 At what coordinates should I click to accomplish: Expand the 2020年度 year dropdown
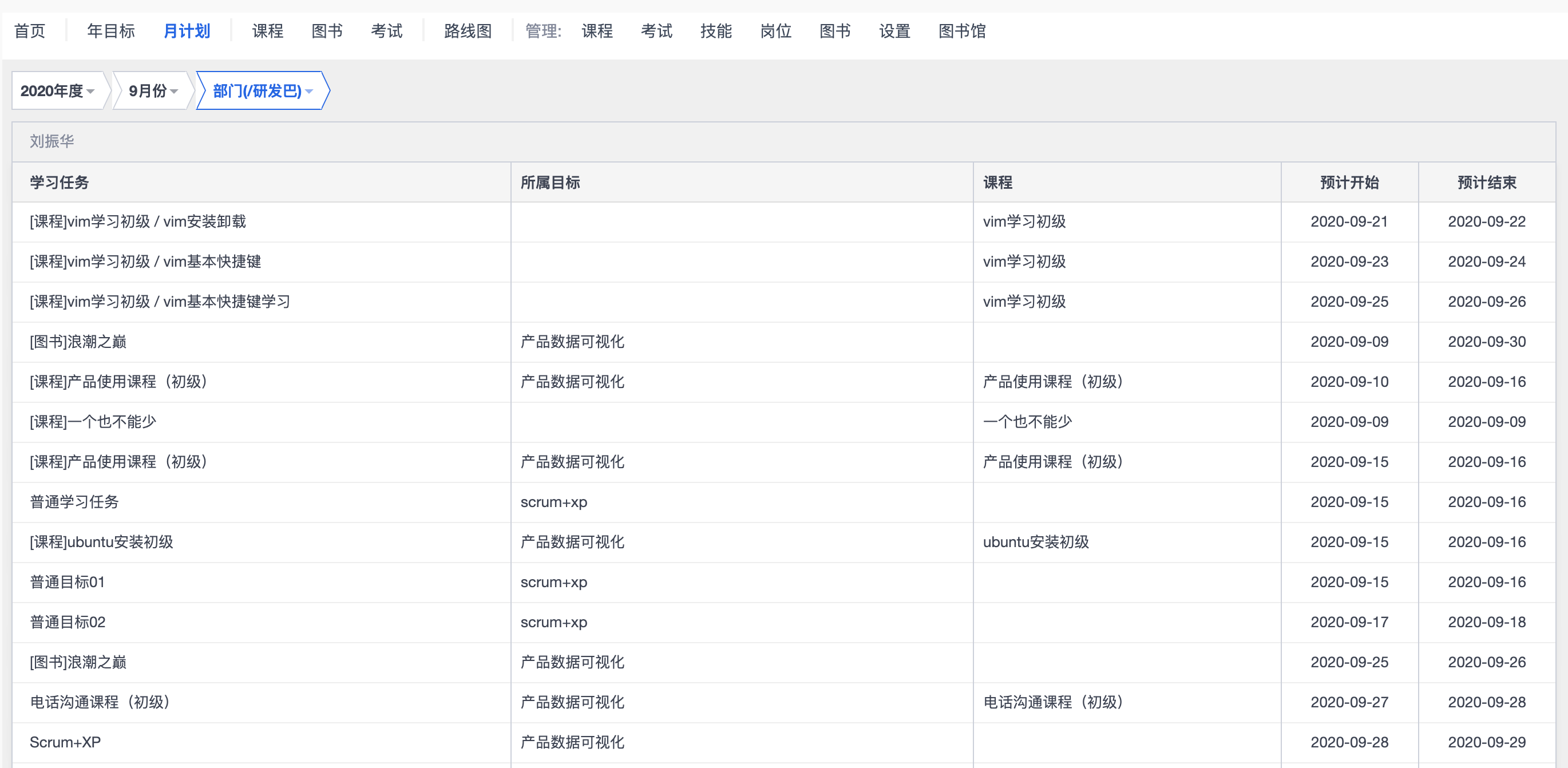[58, 90]
